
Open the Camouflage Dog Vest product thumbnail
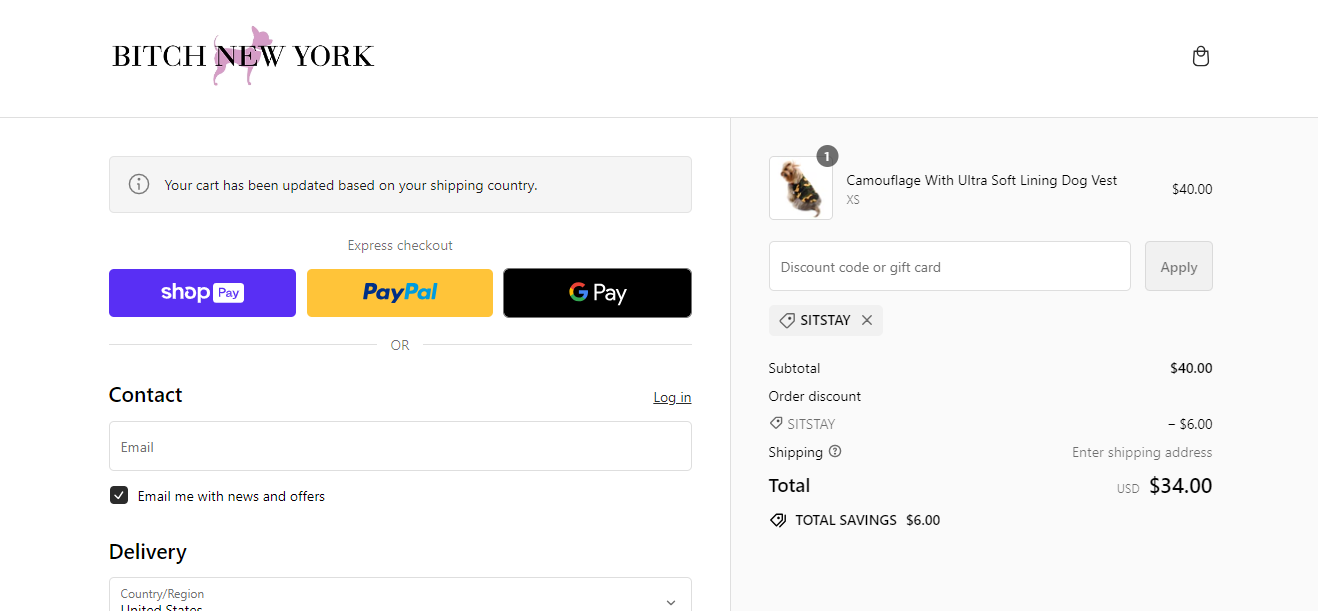pyautogui.click(x=801, y=188)
